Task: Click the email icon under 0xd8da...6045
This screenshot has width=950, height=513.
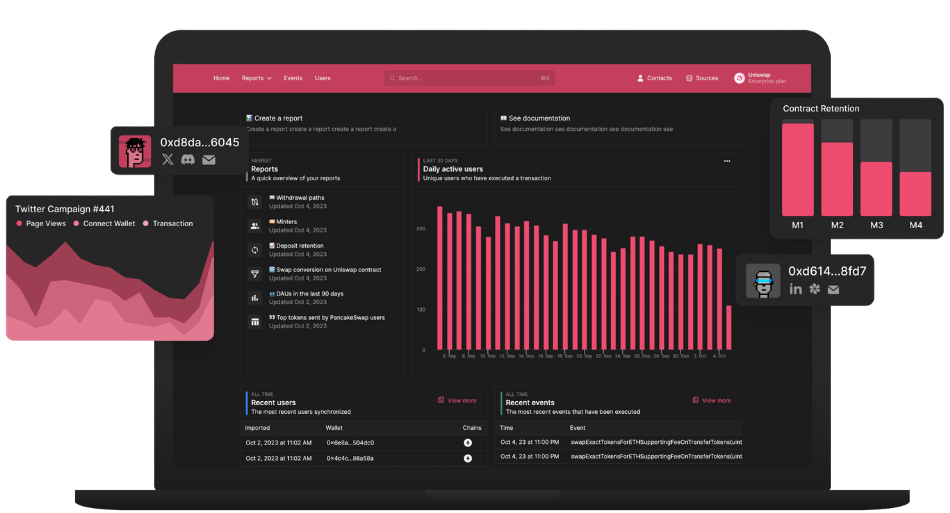Action: [x=209, y=159]
